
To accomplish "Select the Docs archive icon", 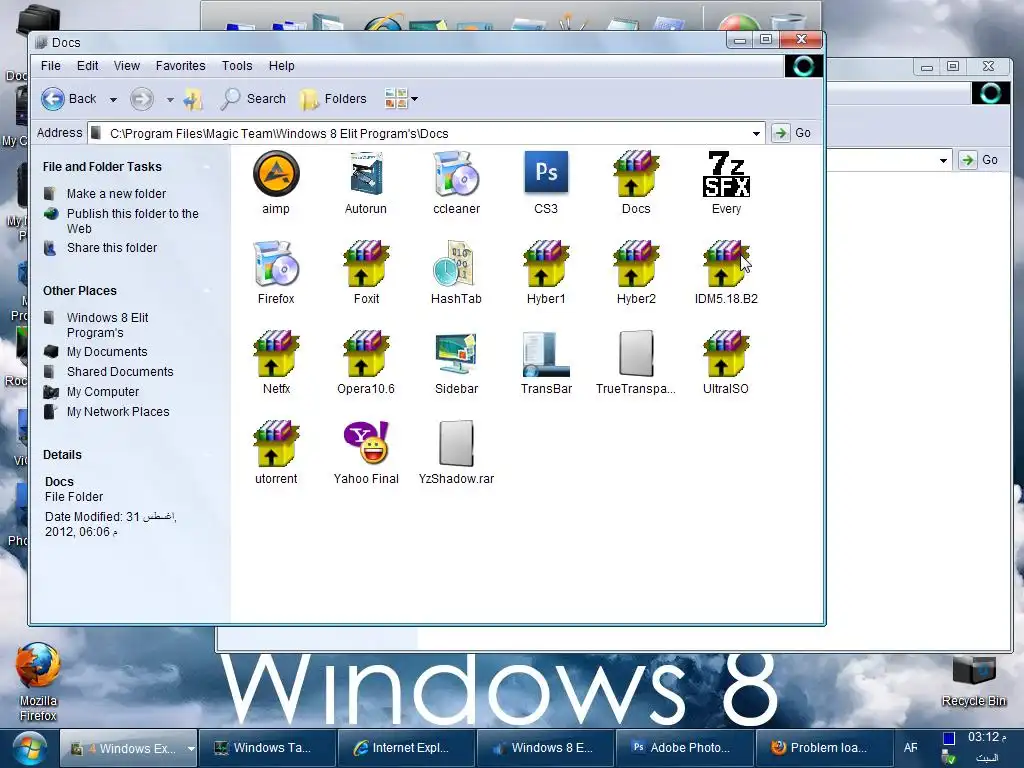I will point(636,174).
